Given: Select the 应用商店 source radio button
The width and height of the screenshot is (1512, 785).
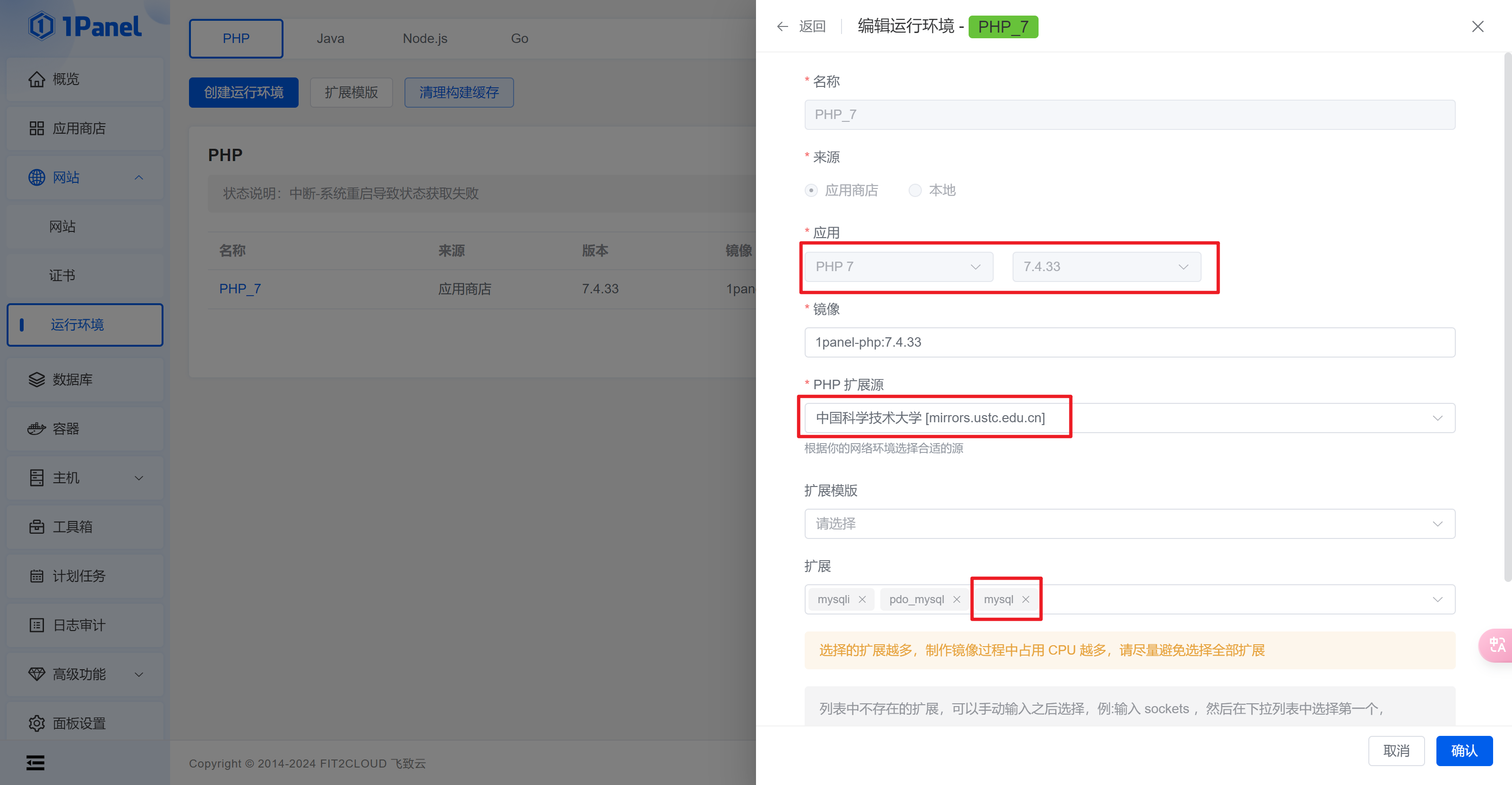Looking at the screenshot, I should (x=811, y=190).
